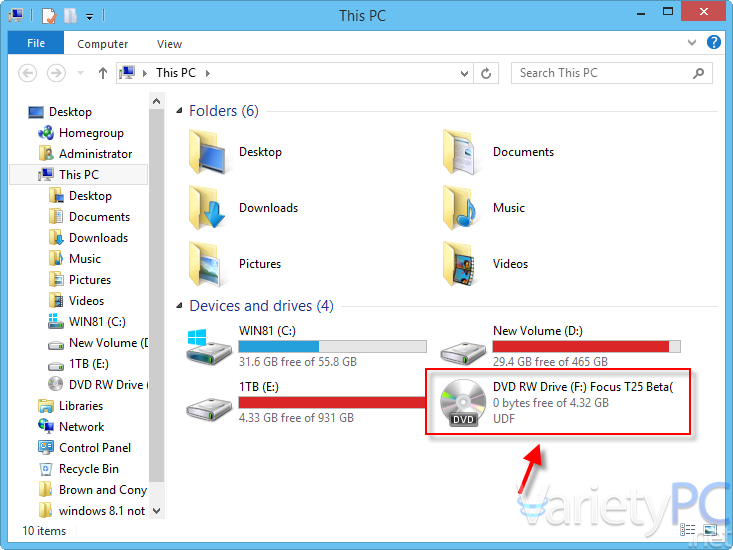Click the system icon in the title bar
Viewport: 733px width, 550px height.
click(16, 16)
